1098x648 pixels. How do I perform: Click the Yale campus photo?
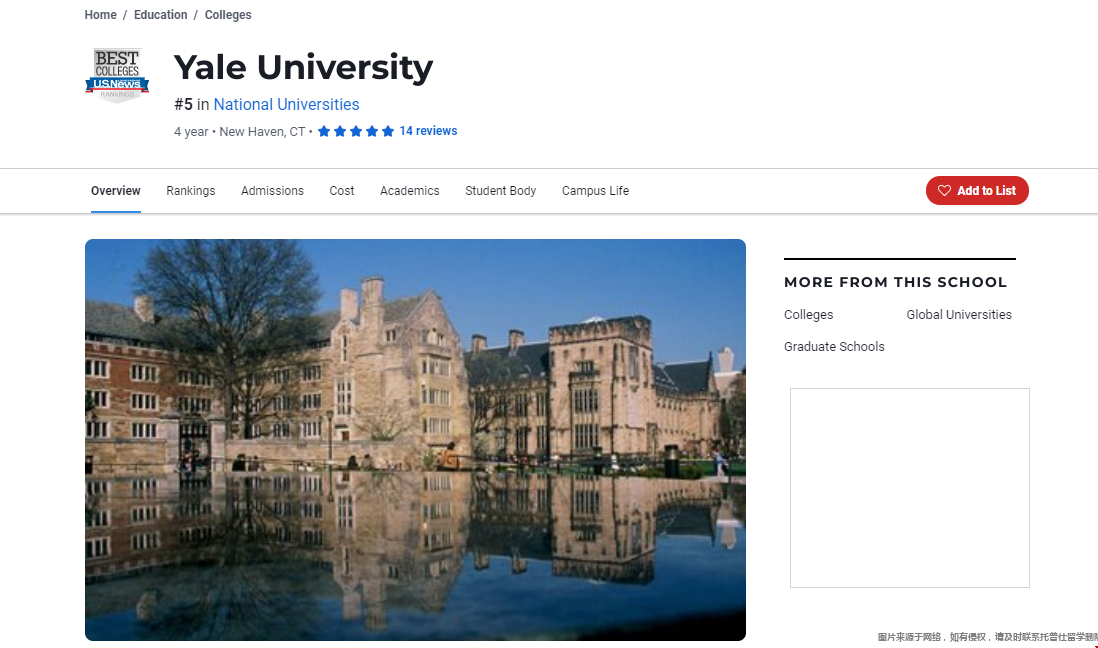pos(415,440)
